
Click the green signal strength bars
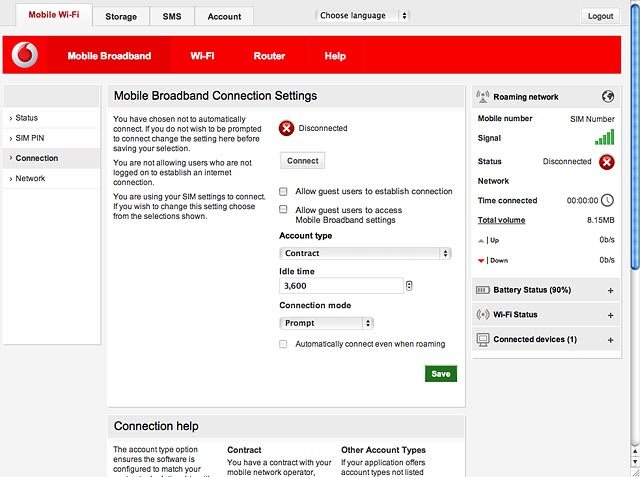(x=604, y=138)
